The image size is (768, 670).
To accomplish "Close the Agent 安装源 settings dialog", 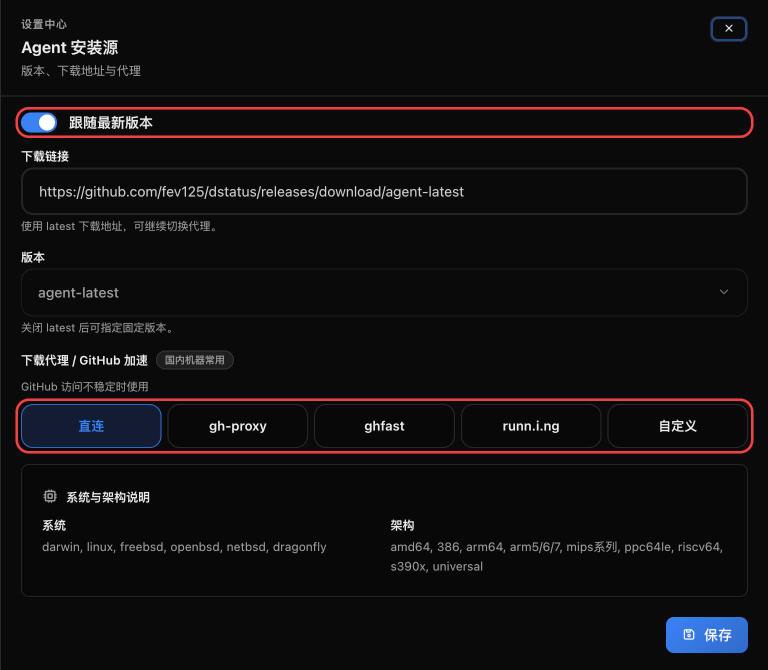I will pos(728,29).
